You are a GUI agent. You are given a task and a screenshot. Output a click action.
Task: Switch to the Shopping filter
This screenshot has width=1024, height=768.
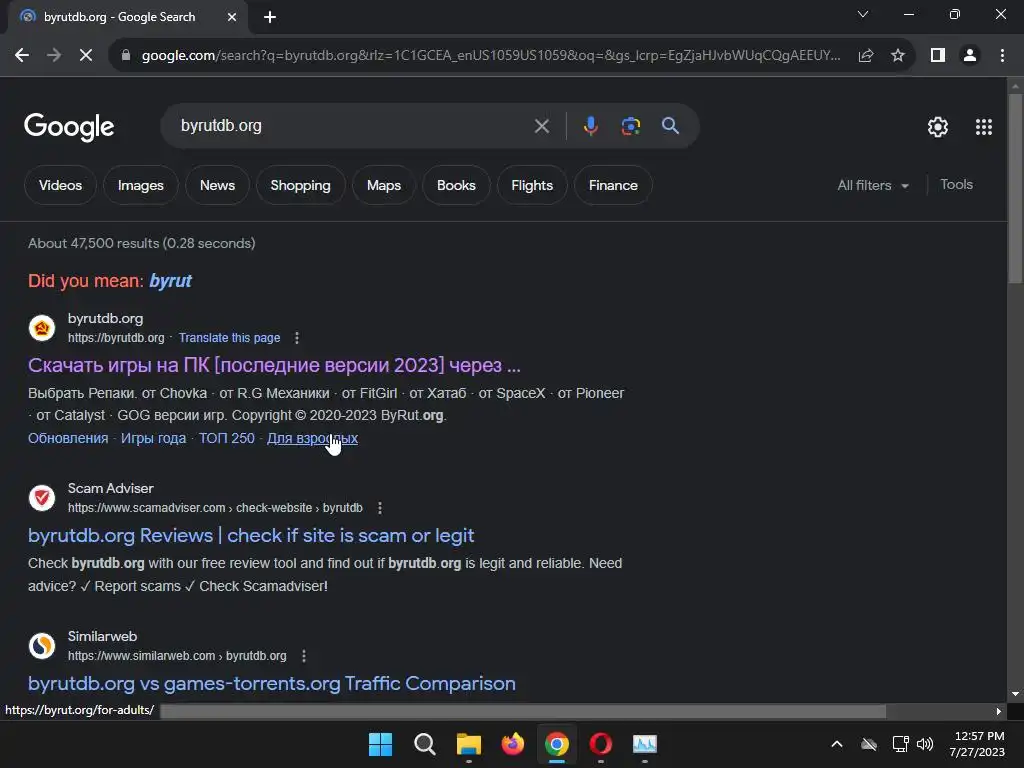pos(300,185)
